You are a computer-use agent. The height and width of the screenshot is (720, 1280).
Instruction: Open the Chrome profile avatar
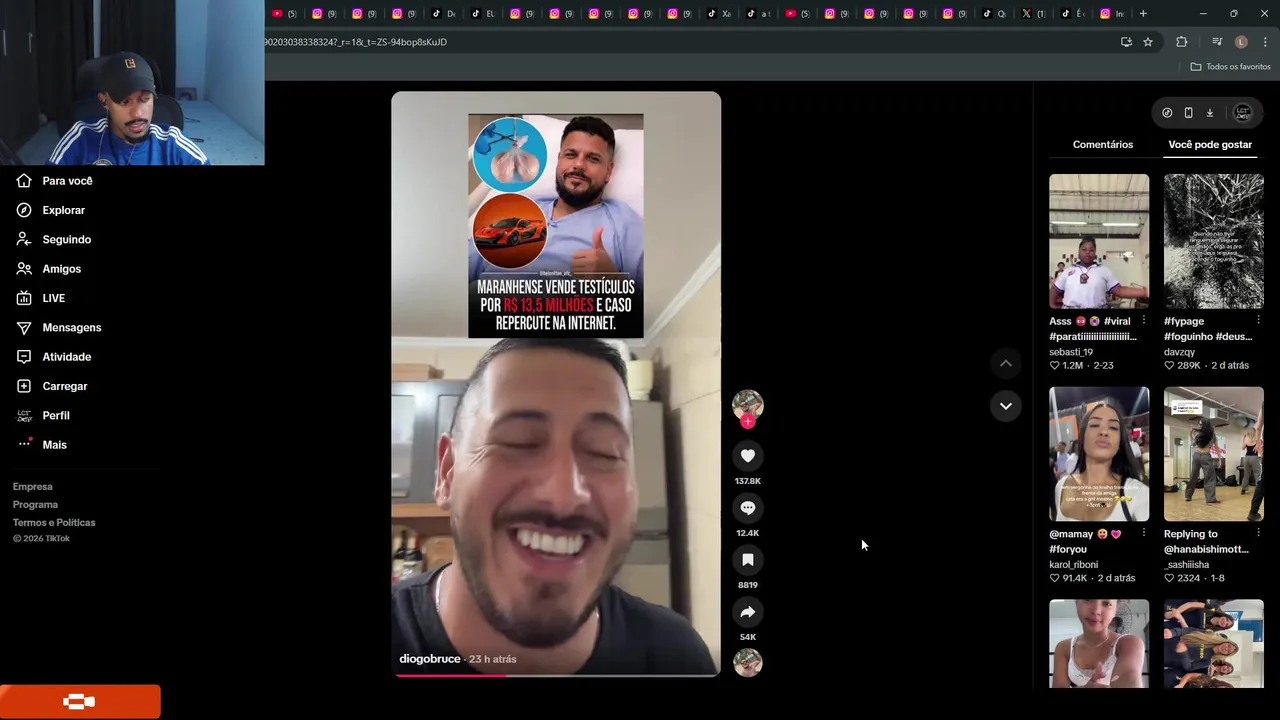(1241, 42)
